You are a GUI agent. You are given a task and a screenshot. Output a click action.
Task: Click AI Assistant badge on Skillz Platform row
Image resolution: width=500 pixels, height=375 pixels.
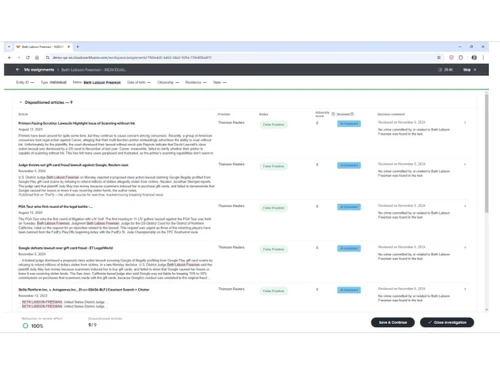tap(349, 290)
